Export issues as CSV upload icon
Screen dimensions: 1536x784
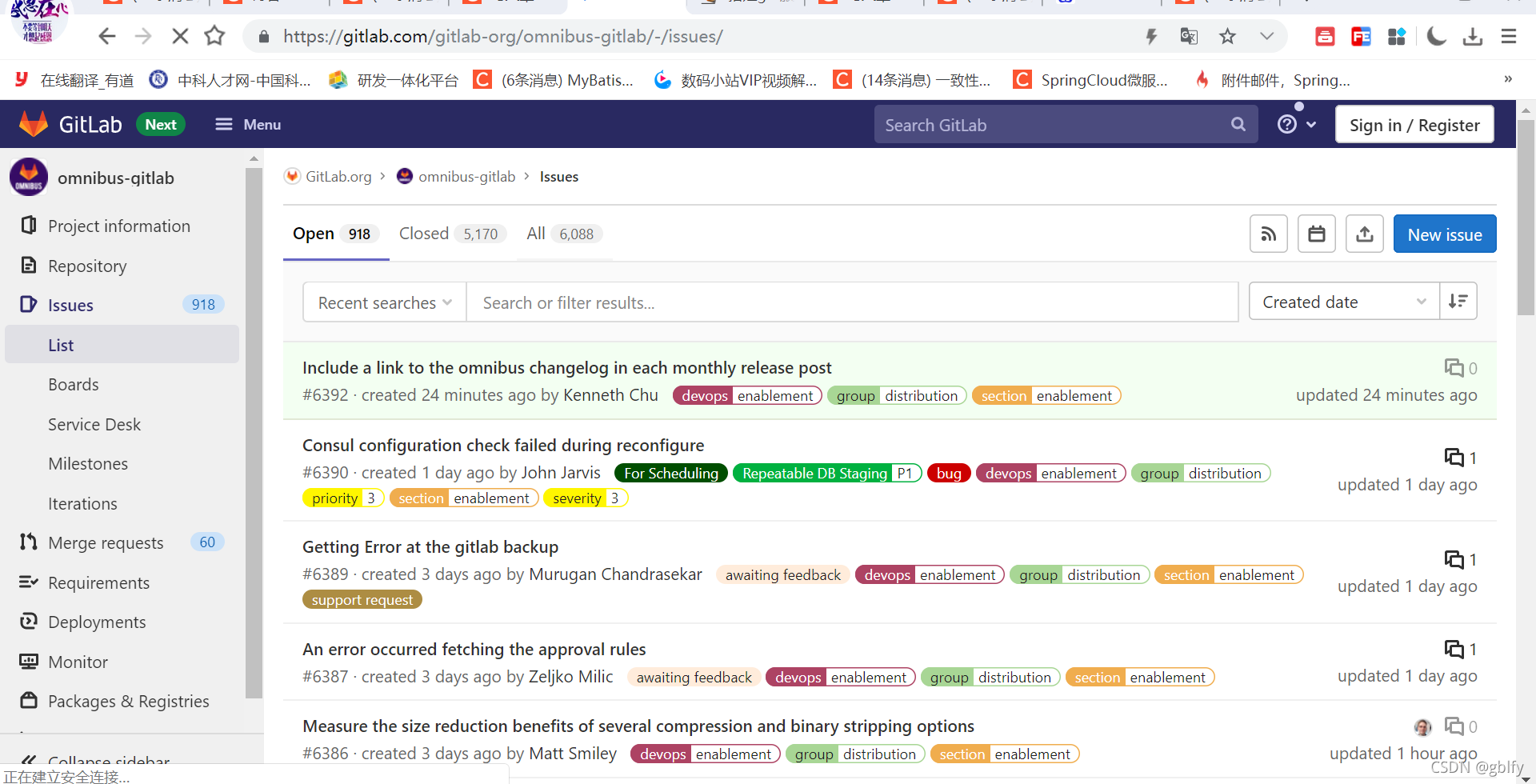pos(1365,234)
